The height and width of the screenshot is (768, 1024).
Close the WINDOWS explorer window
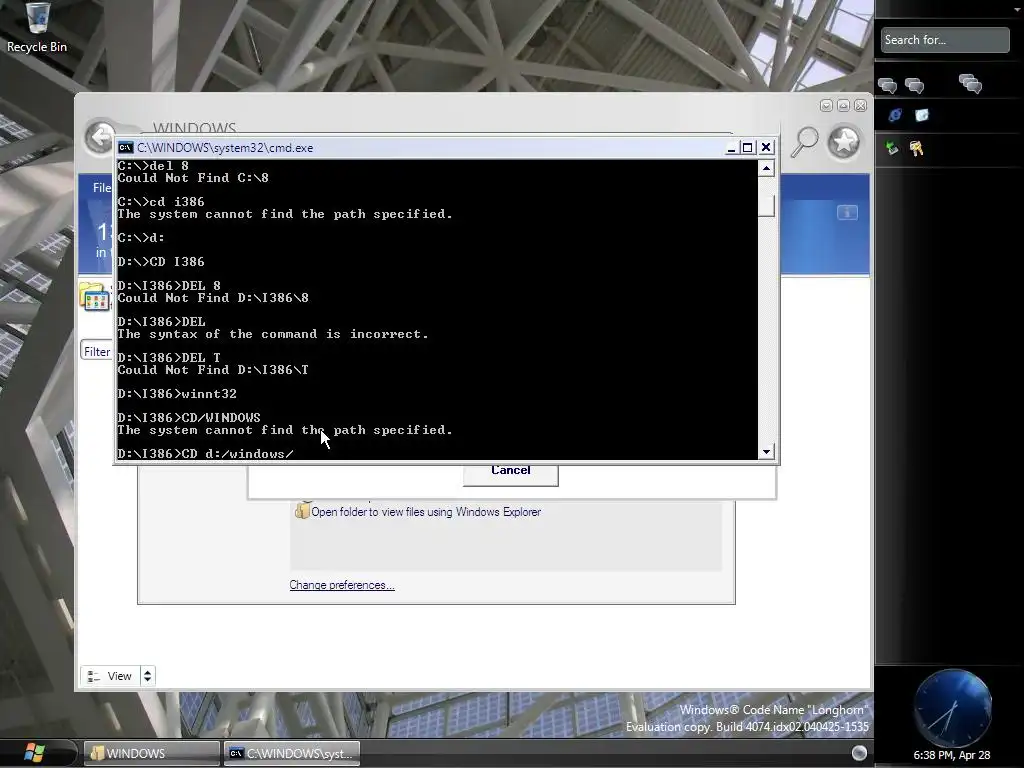coord(861,106)
